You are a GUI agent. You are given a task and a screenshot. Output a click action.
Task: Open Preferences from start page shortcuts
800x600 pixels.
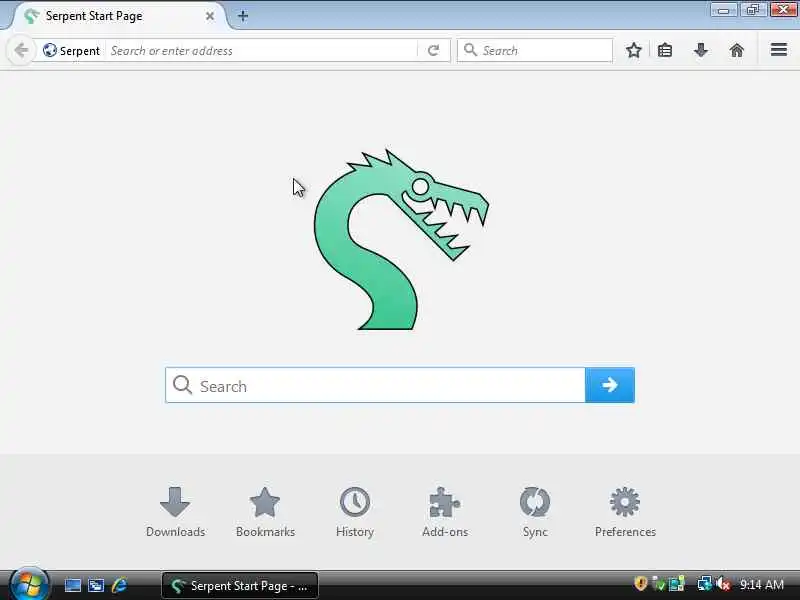(x=625, y=512)
